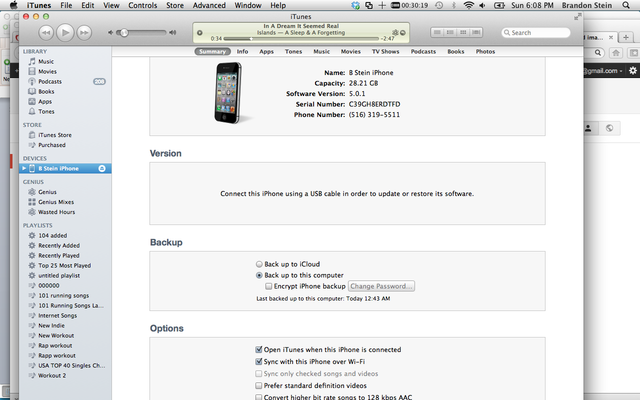Switch to list view
640x400 pixels.
[x=437, y=32]
